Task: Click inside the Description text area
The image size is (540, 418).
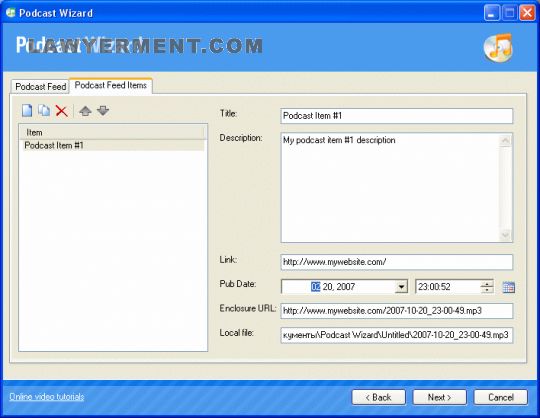Action: coord(390,188)
